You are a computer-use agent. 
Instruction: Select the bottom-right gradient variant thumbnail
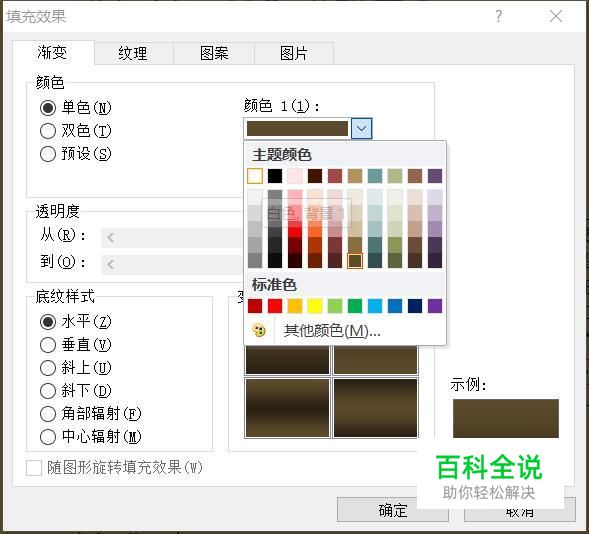[x=375, y=408]
